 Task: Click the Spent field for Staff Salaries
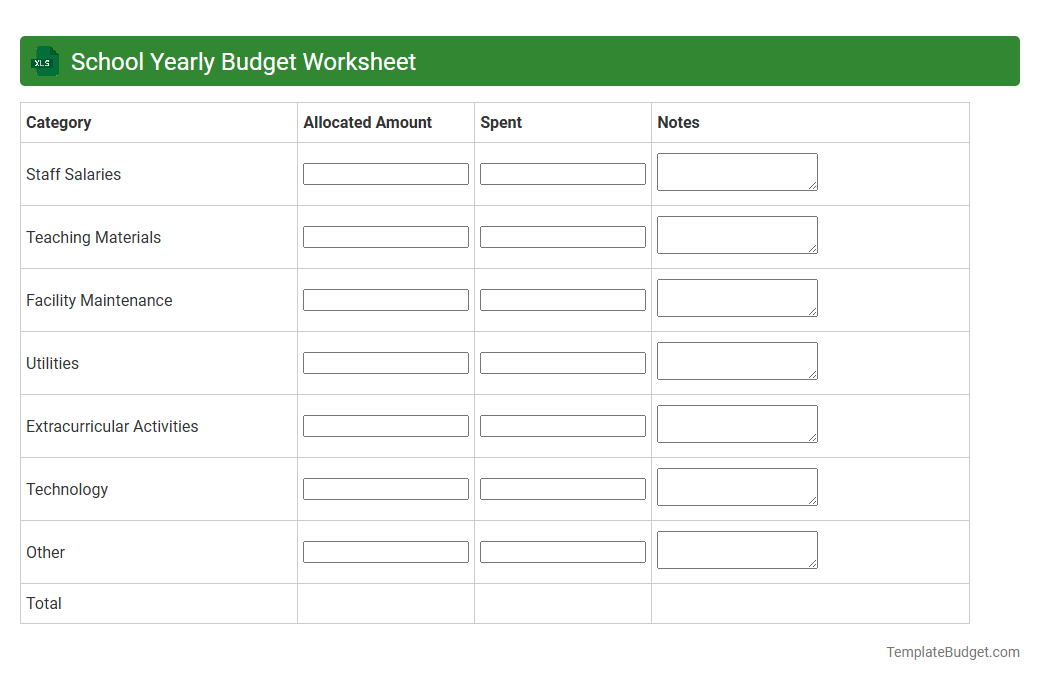(562, 173)
